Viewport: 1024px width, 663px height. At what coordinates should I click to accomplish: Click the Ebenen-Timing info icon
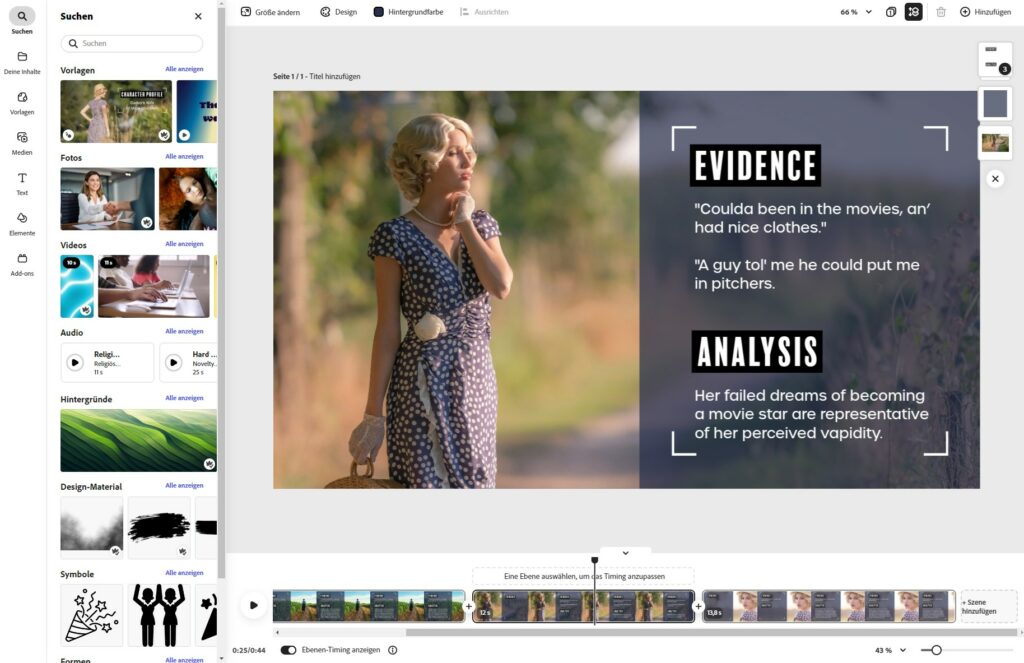[392, 650]
